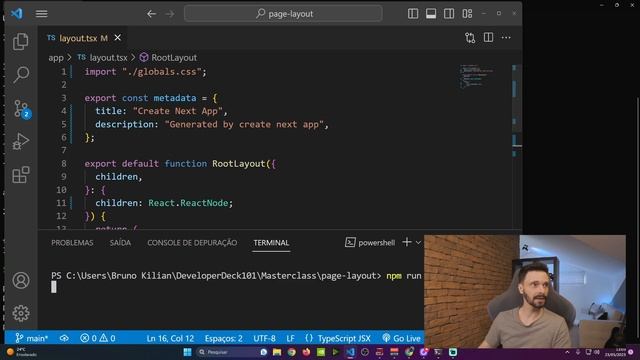Screen dimensions: 640x360
Task: Open Firefox from the taskbar
Action: [x=306, y=352]
